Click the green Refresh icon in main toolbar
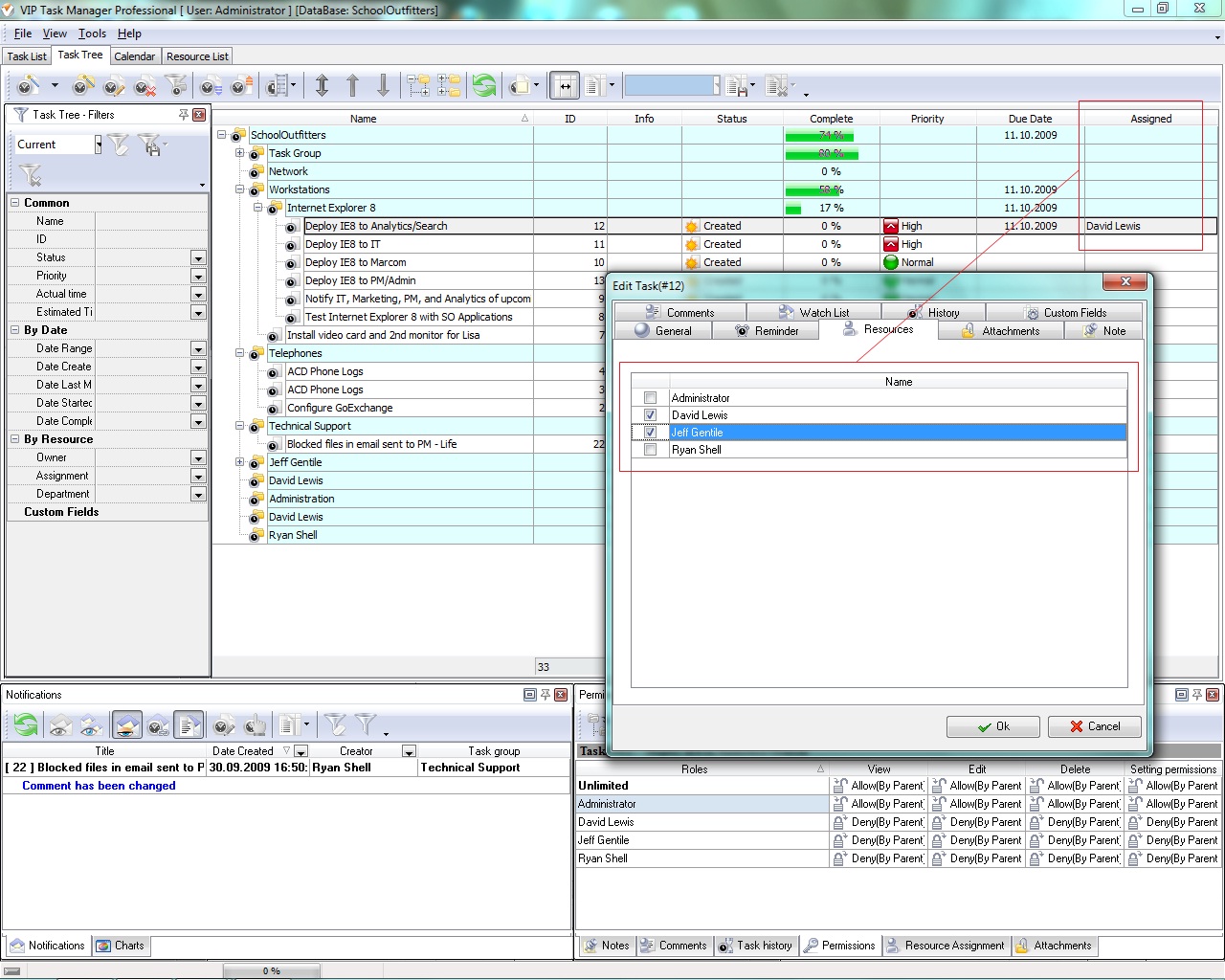Screen dimensions: 1225x980 tap(484, 86)
